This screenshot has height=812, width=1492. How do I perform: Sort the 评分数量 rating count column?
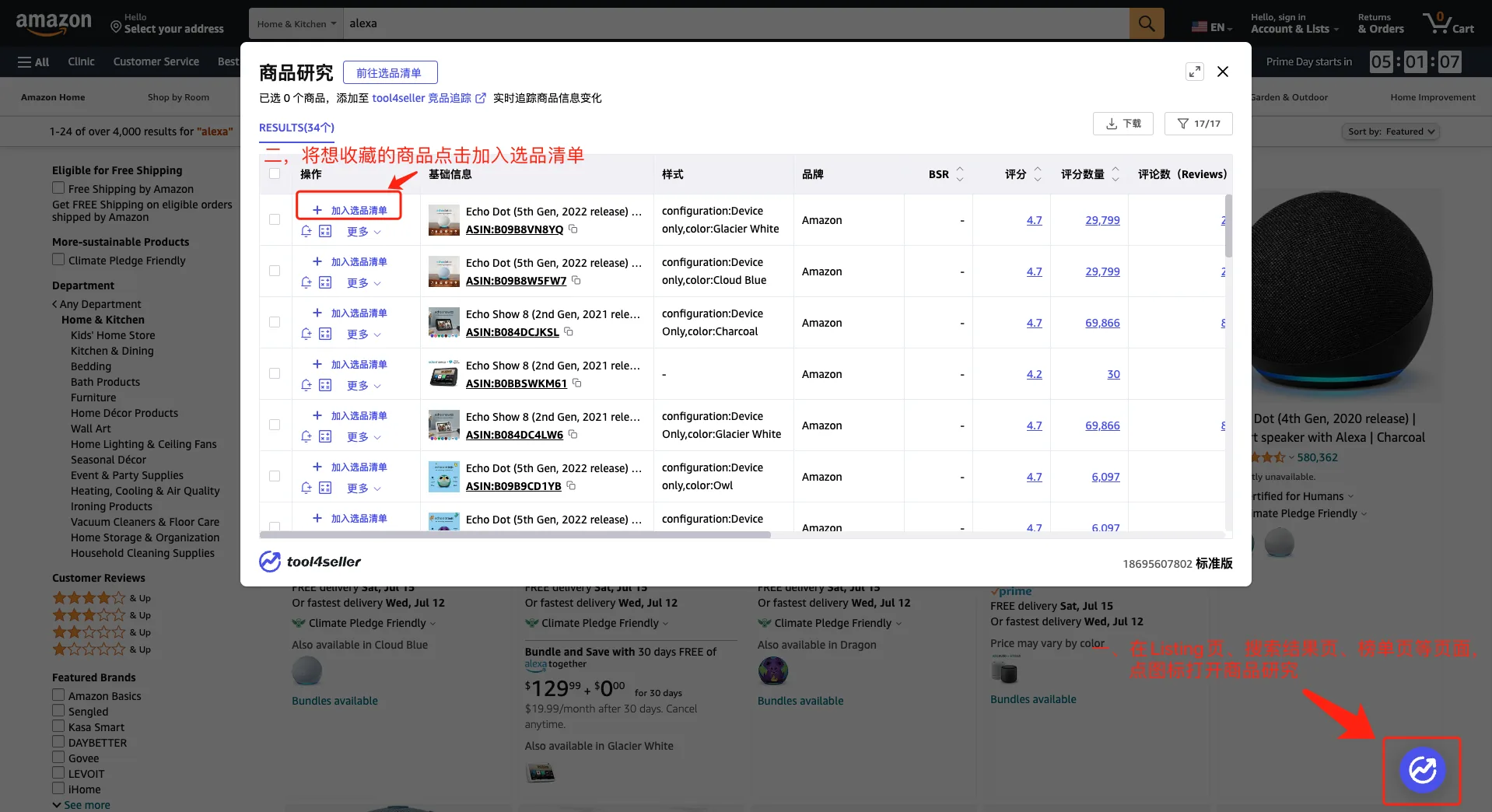pos(1115,174)
